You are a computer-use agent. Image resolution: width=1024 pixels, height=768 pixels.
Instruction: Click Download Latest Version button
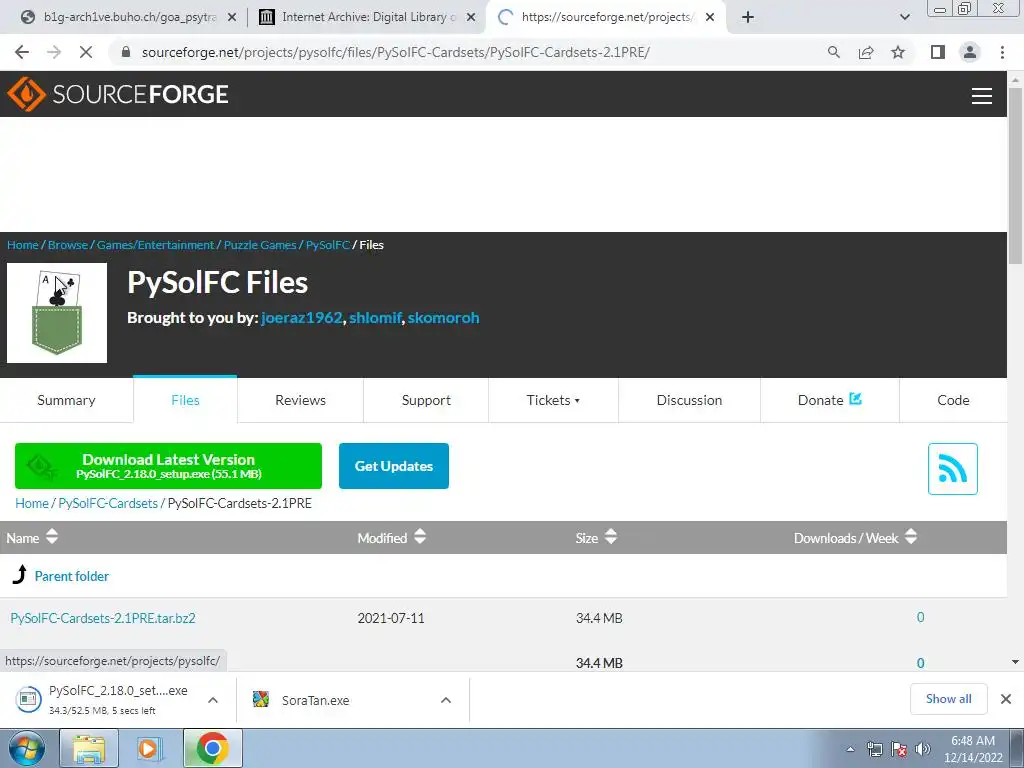(168, 466)
